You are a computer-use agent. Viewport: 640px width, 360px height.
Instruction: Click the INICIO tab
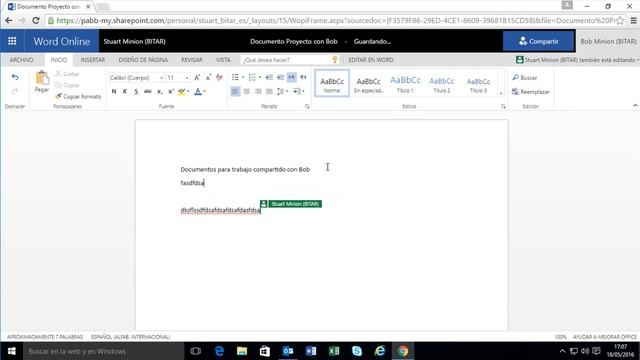[59, 60]
